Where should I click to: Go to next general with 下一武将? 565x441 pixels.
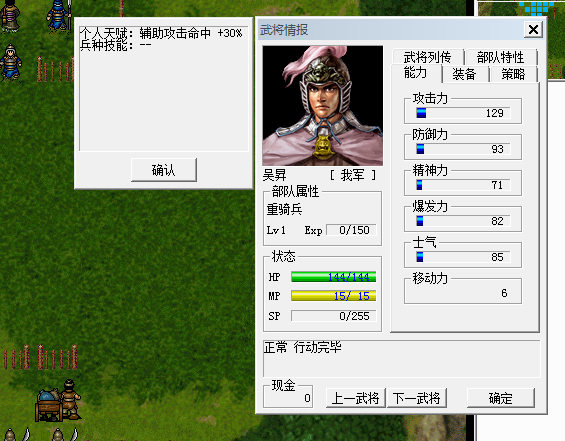(417, 398)
